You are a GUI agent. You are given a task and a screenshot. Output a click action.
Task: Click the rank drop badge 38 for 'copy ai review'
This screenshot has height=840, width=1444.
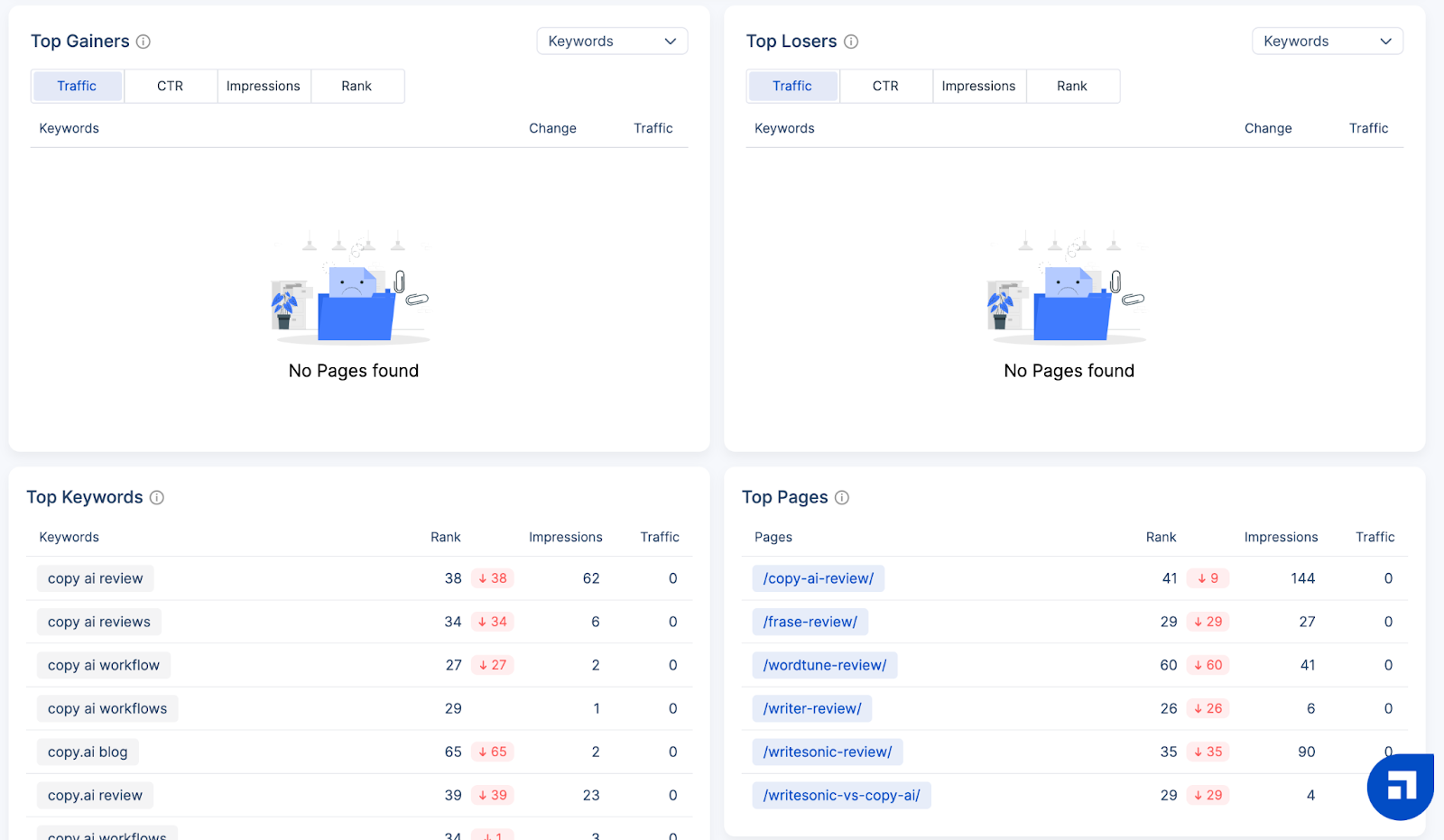(x=493, y=578)
